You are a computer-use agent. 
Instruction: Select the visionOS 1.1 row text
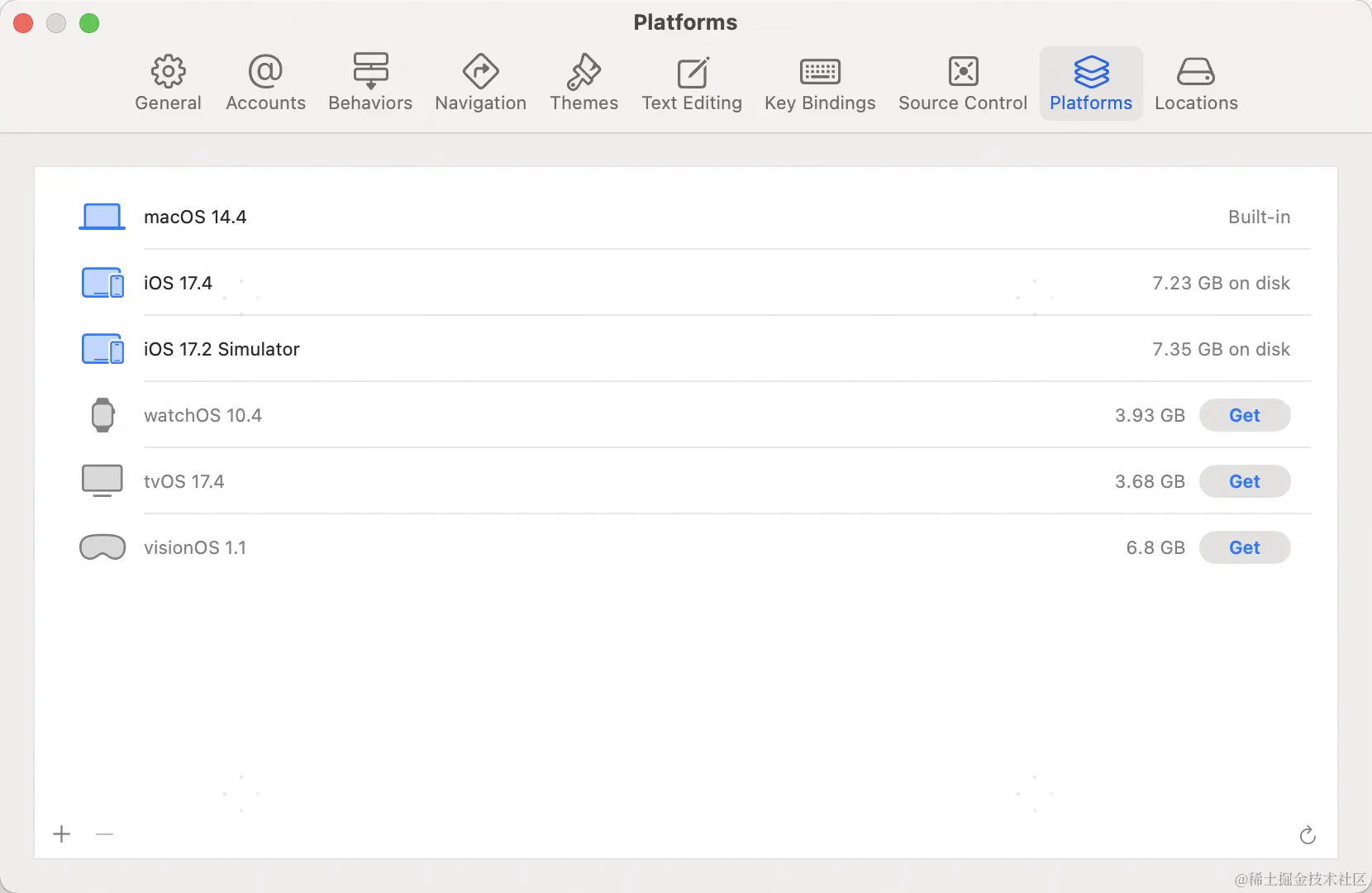point(195,547)
